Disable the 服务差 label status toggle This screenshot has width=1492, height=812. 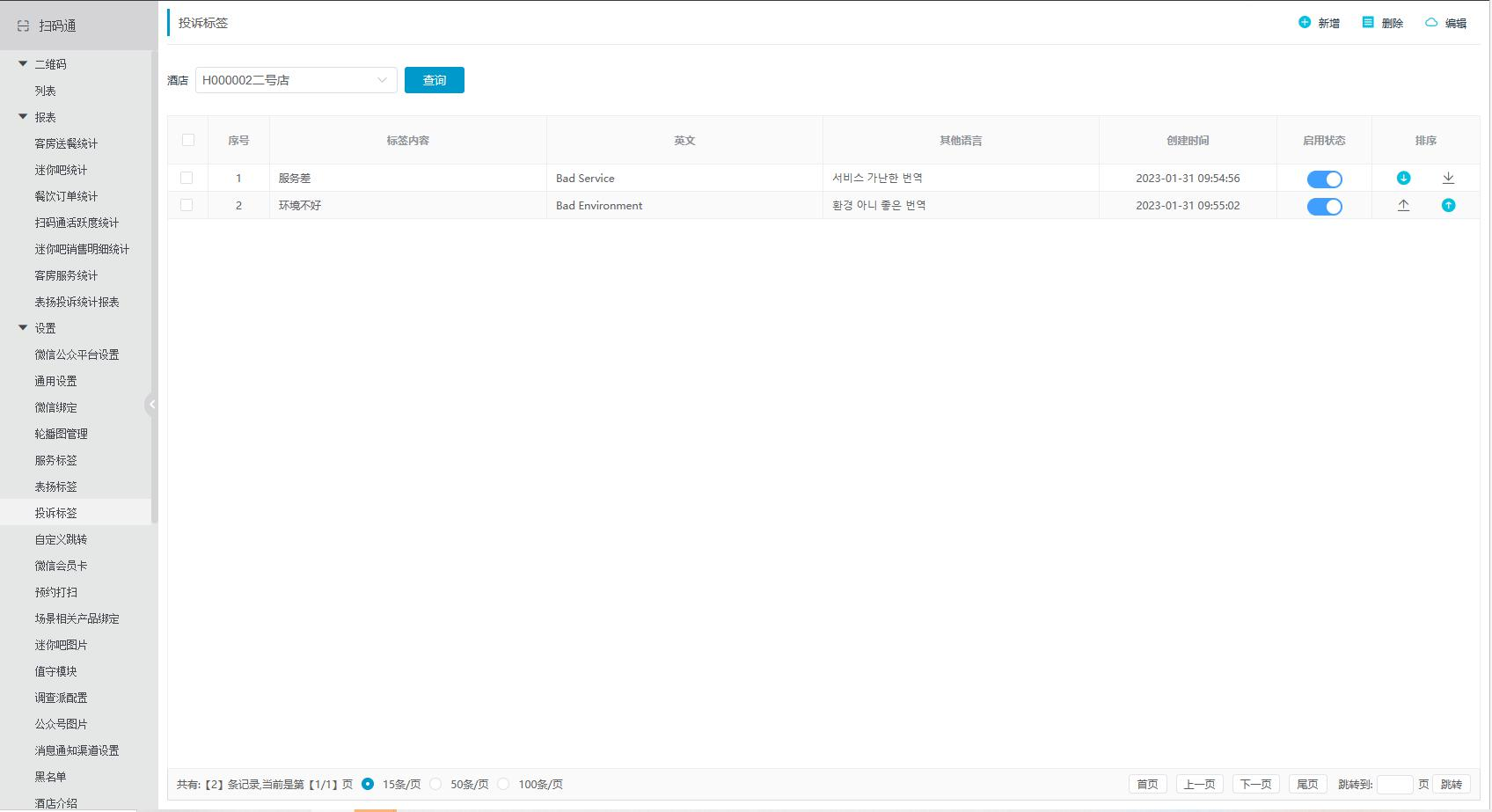coord(1324,179)
